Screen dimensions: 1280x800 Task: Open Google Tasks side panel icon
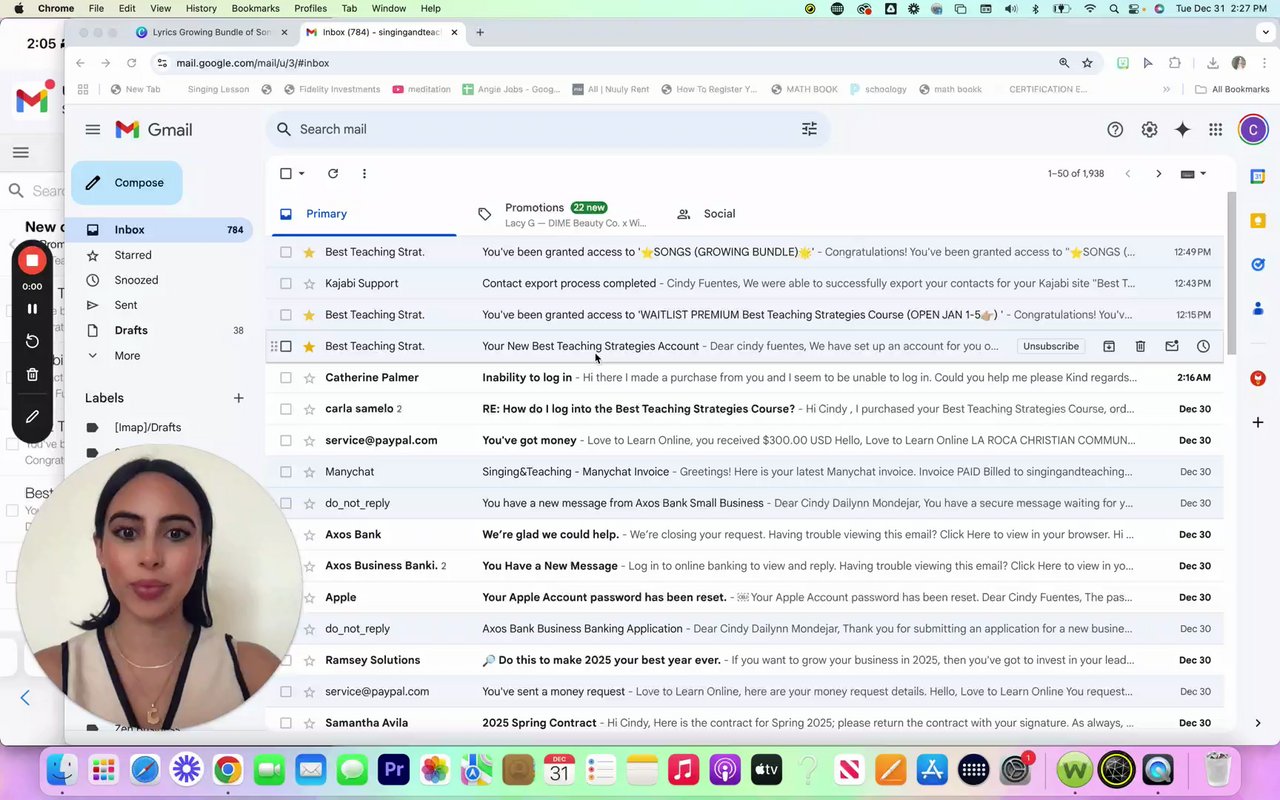coord(1258,265)
